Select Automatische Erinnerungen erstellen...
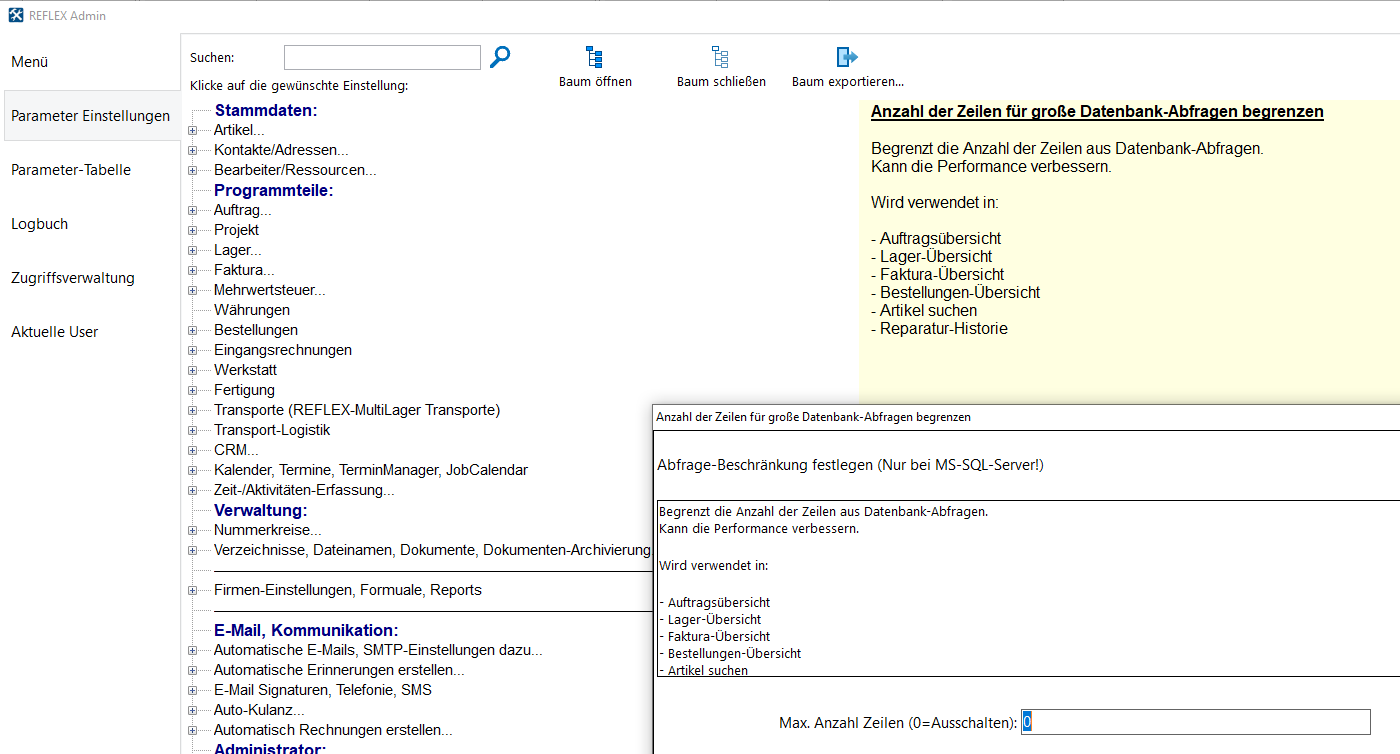This screenshot has height=754, width=1400. click(339, 670)
